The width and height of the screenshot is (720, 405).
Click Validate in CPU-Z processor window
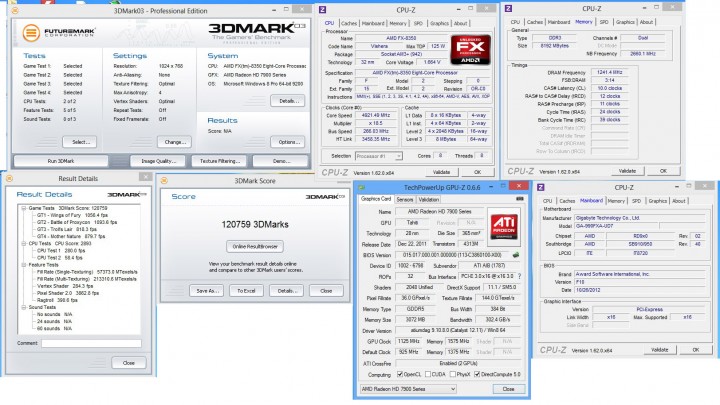pos(441,172)
